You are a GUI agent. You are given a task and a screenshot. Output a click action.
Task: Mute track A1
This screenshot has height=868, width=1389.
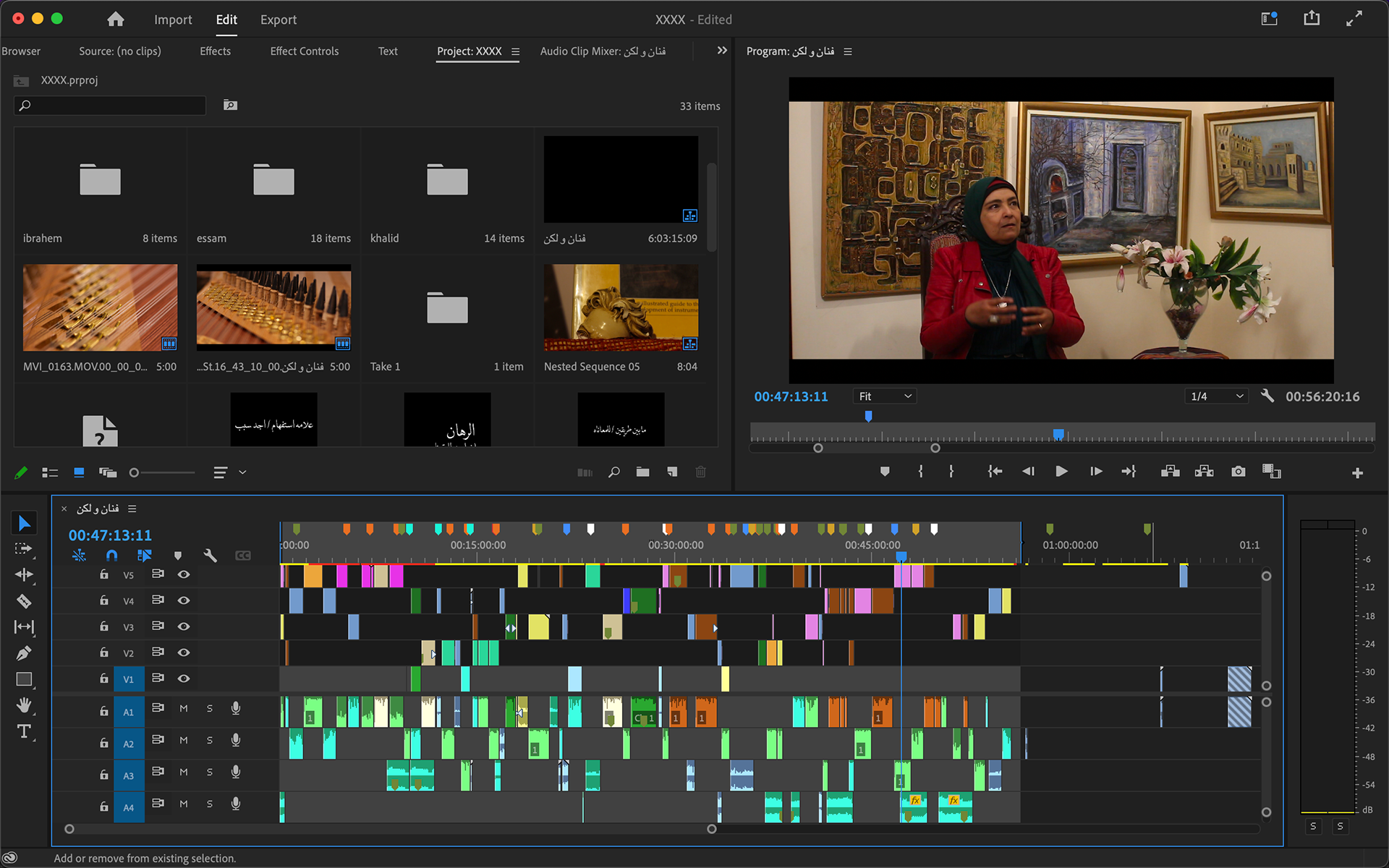[x=184, y=708]
